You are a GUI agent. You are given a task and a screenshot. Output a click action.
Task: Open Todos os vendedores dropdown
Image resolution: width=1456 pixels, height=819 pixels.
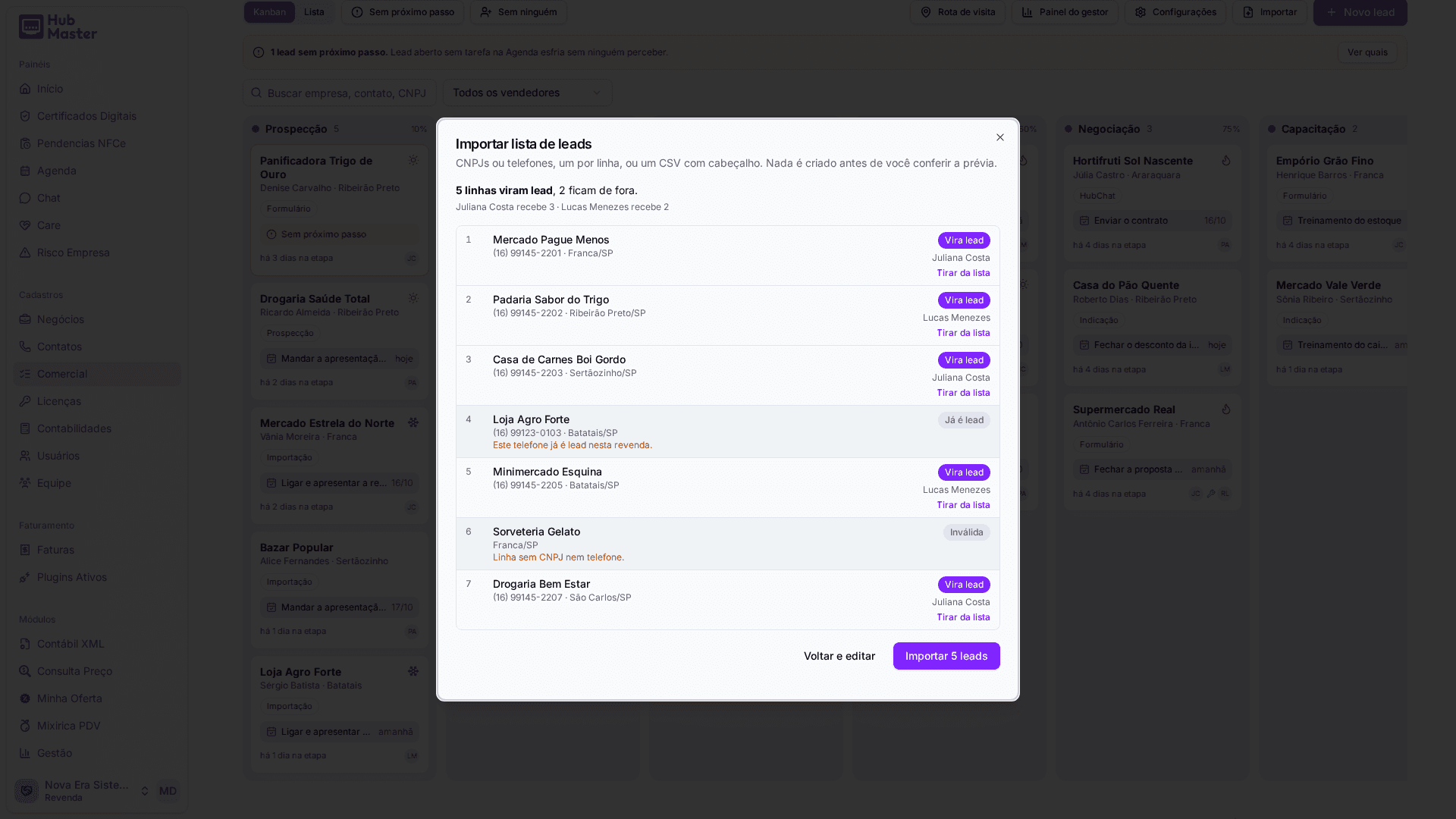(x=527, y=93)
